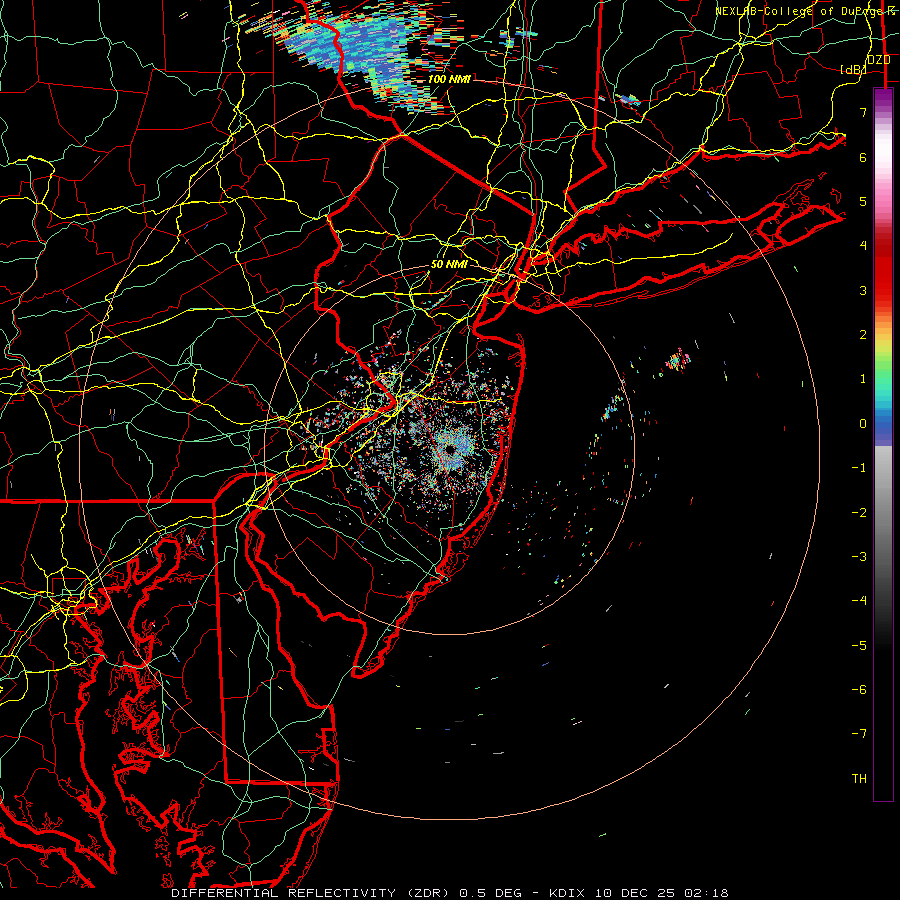Click the '5' value on color scale
This screenshot has height=900, width=900.
click(x=863, y=201)
